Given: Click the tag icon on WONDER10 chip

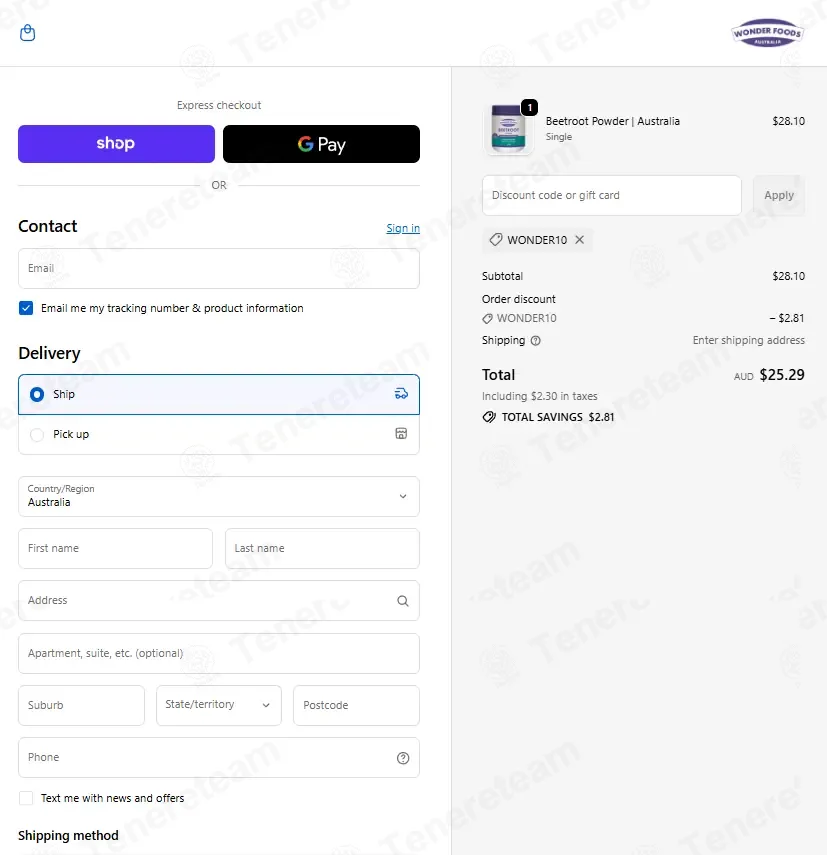Looking at the screenshot, I should click(496, 240).
